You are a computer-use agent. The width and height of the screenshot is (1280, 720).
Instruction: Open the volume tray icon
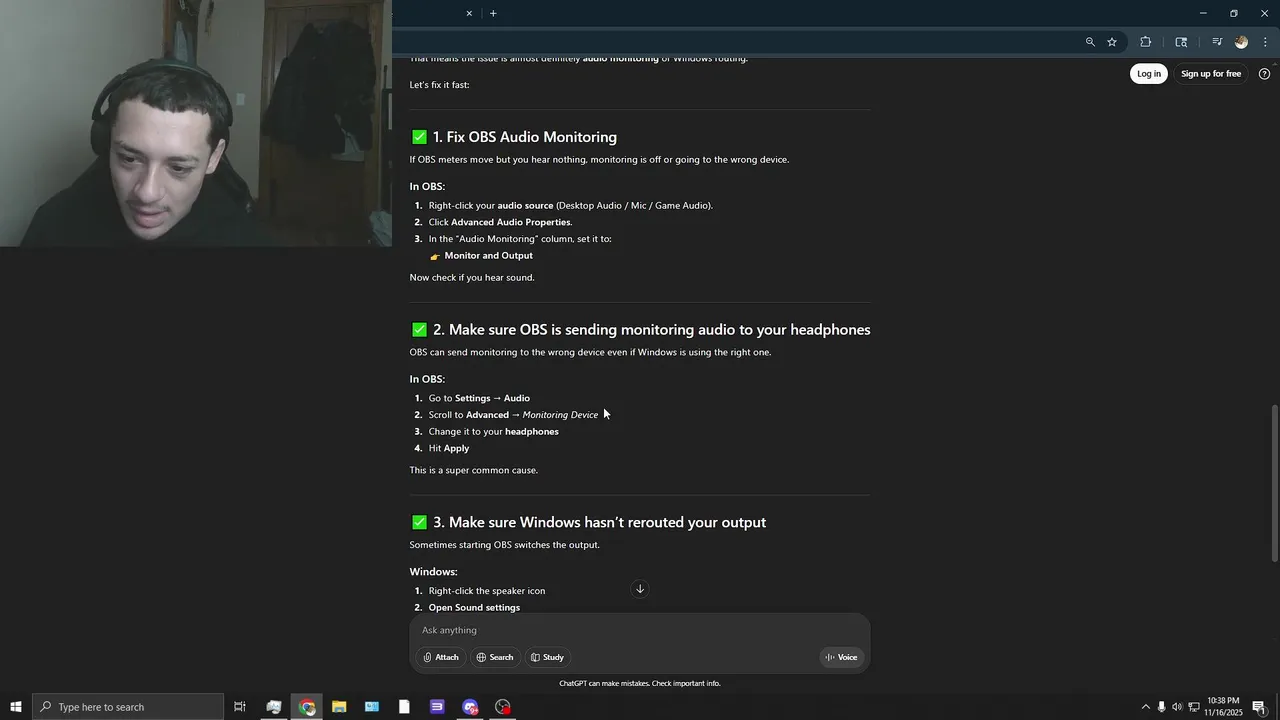point(1177,707)
